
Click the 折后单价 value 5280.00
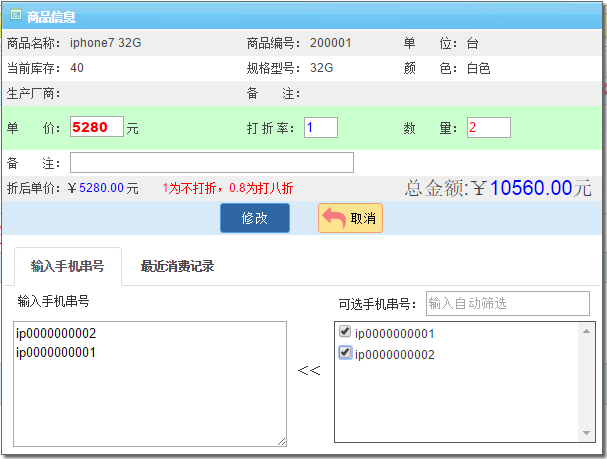tap(101, 188)
